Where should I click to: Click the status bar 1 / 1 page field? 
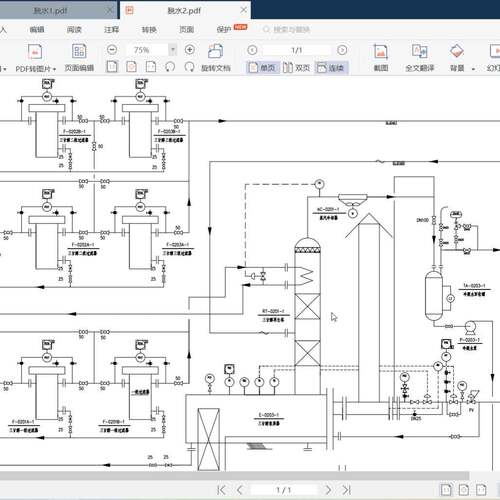coord(284,490)
